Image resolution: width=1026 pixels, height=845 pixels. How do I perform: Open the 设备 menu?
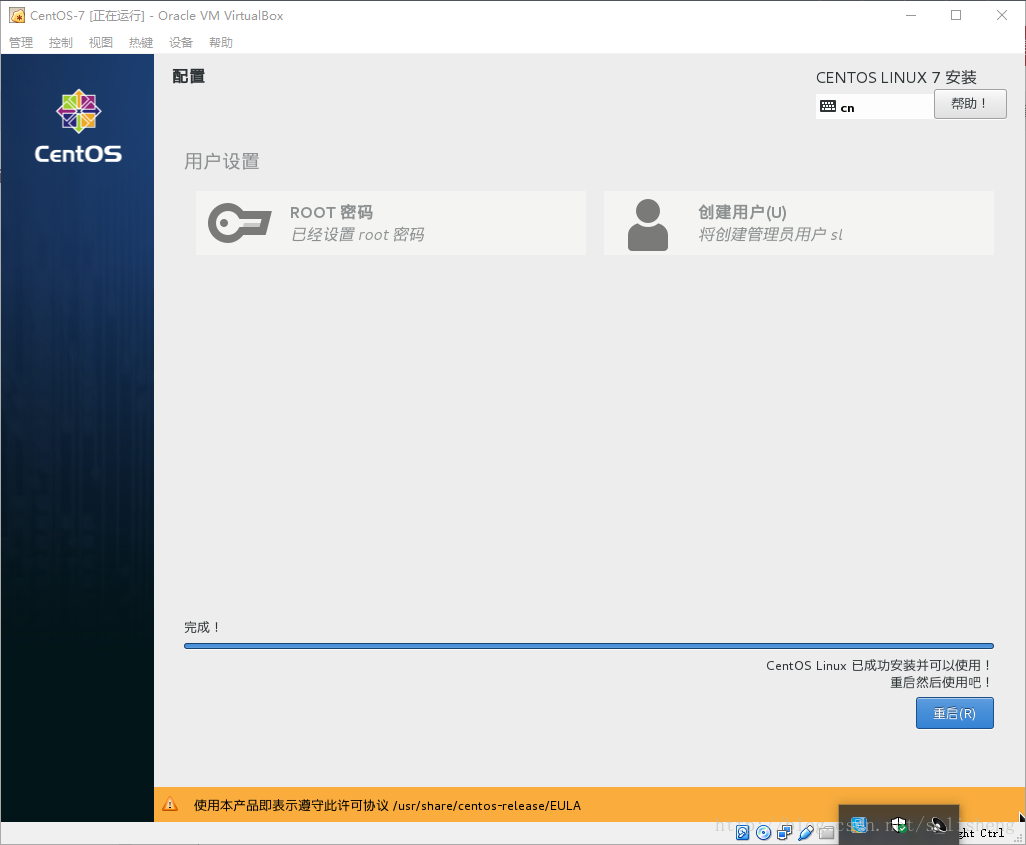pyautogui.click(x=181, y=43)
